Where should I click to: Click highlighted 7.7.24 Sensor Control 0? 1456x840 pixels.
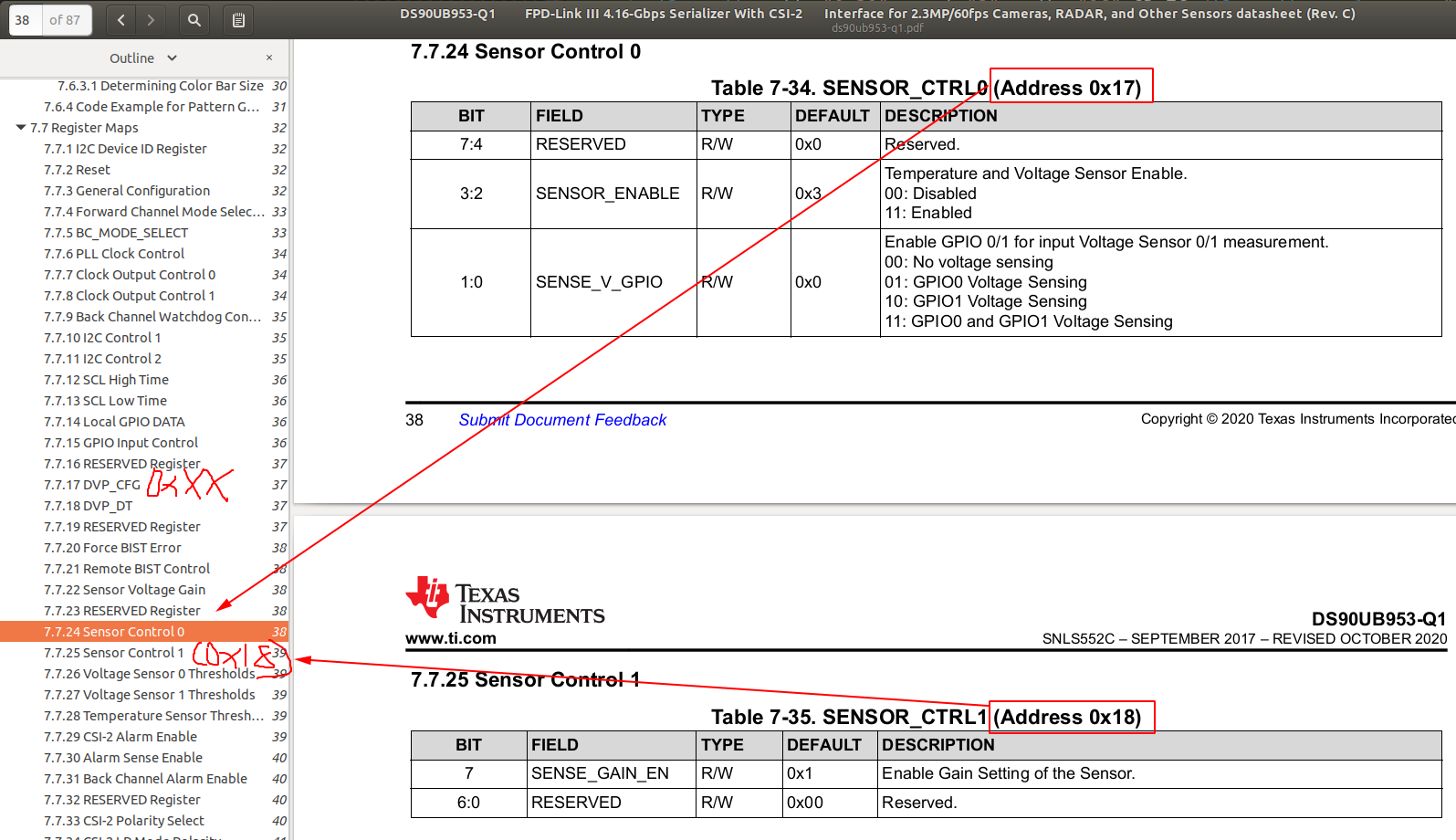coord(144,632)
